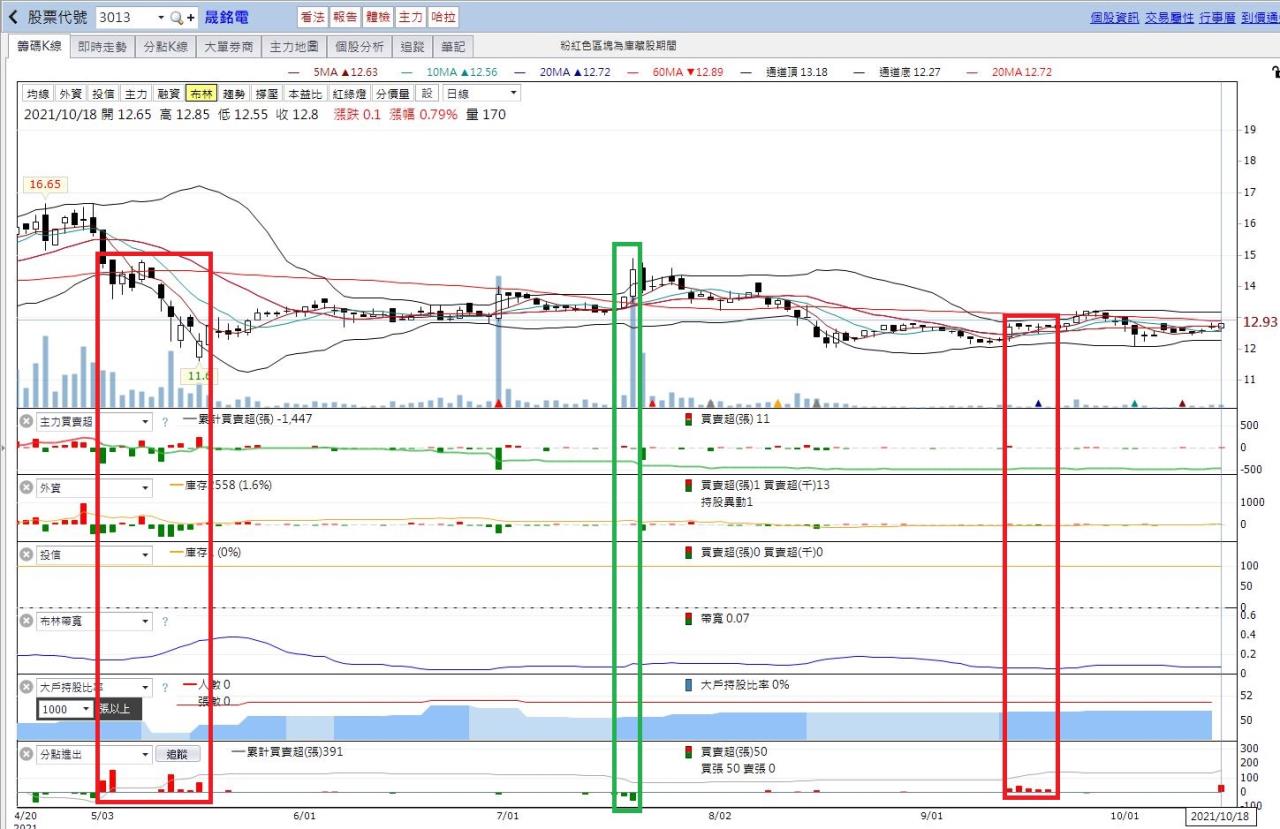Open the 交易屬性 link

tap(1168, 18)
